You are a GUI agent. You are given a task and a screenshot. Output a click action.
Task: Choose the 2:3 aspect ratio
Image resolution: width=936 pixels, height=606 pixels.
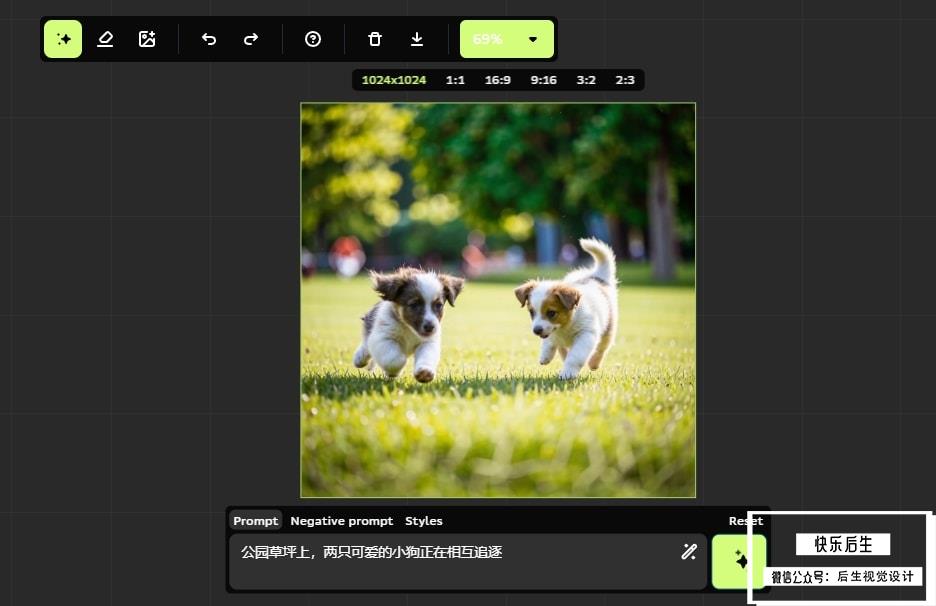pyautogui.click(x=625, y=80)
